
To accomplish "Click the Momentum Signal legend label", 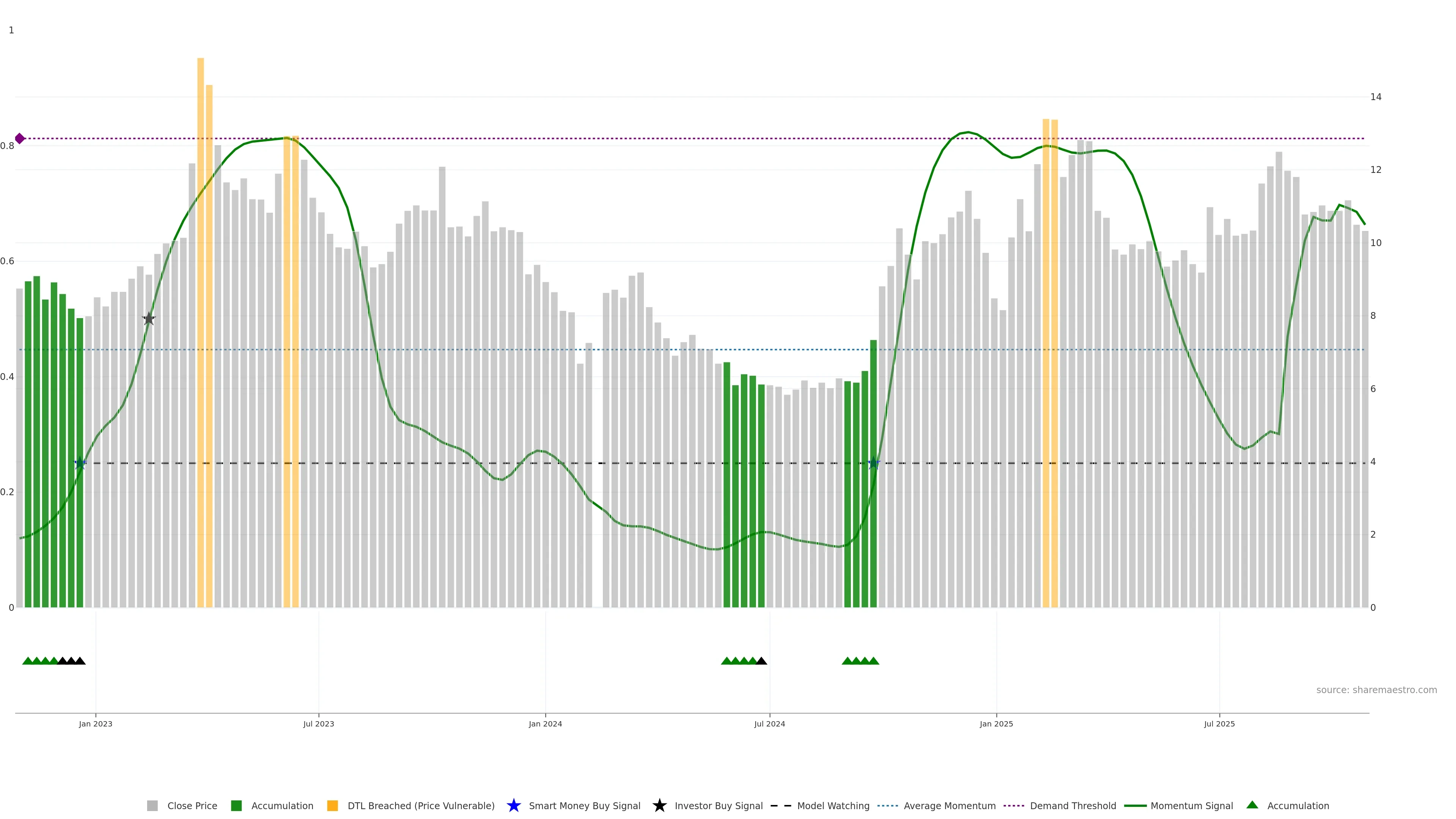I will [x=1191, y=805].
